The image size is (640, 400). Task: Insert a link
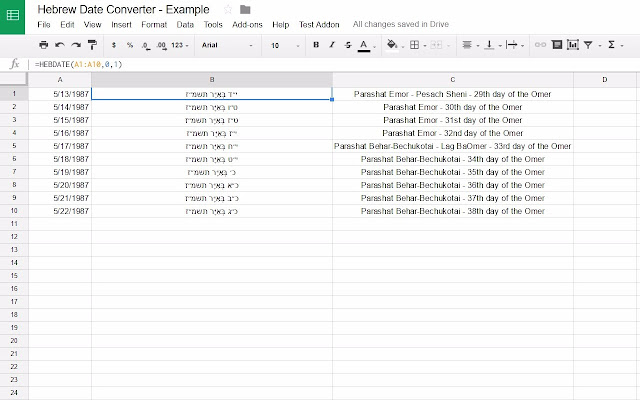point(540,45)
